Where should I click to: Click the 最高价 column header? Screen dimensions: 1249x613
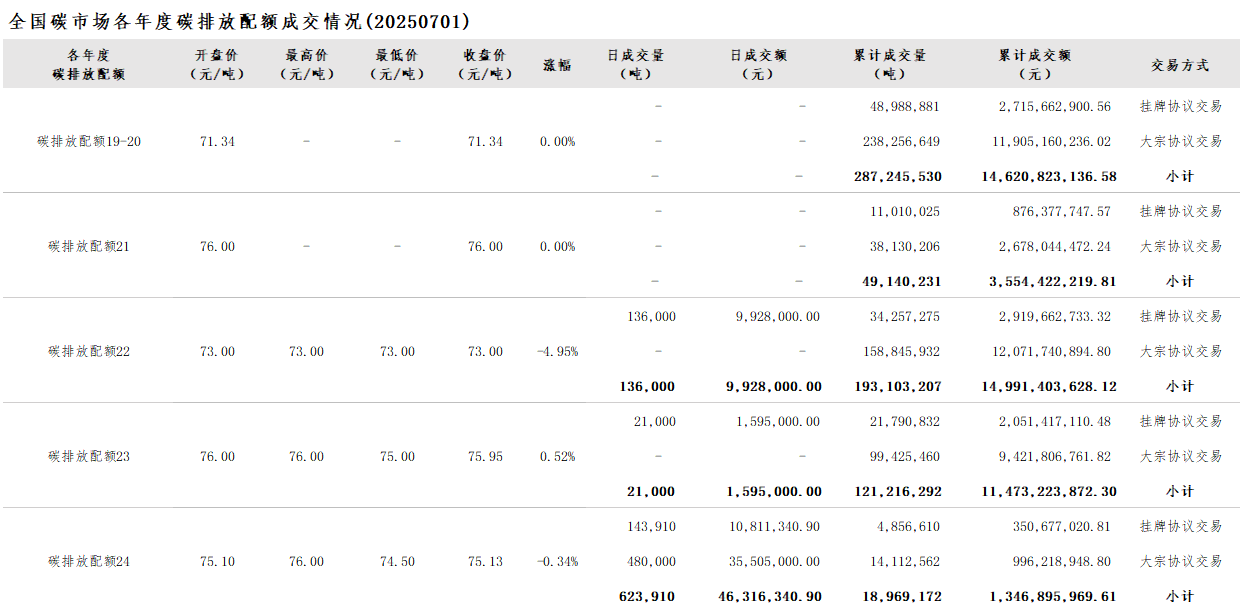[306, 64]
